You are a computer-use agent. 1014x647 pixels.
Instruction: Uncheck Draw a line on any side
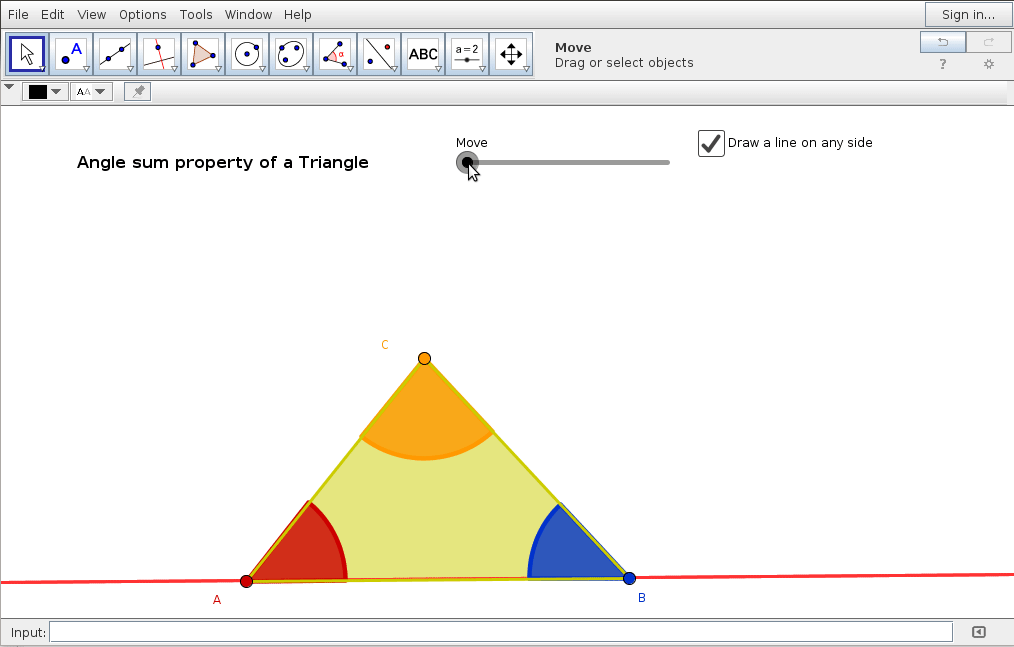(x=711, y=143)
